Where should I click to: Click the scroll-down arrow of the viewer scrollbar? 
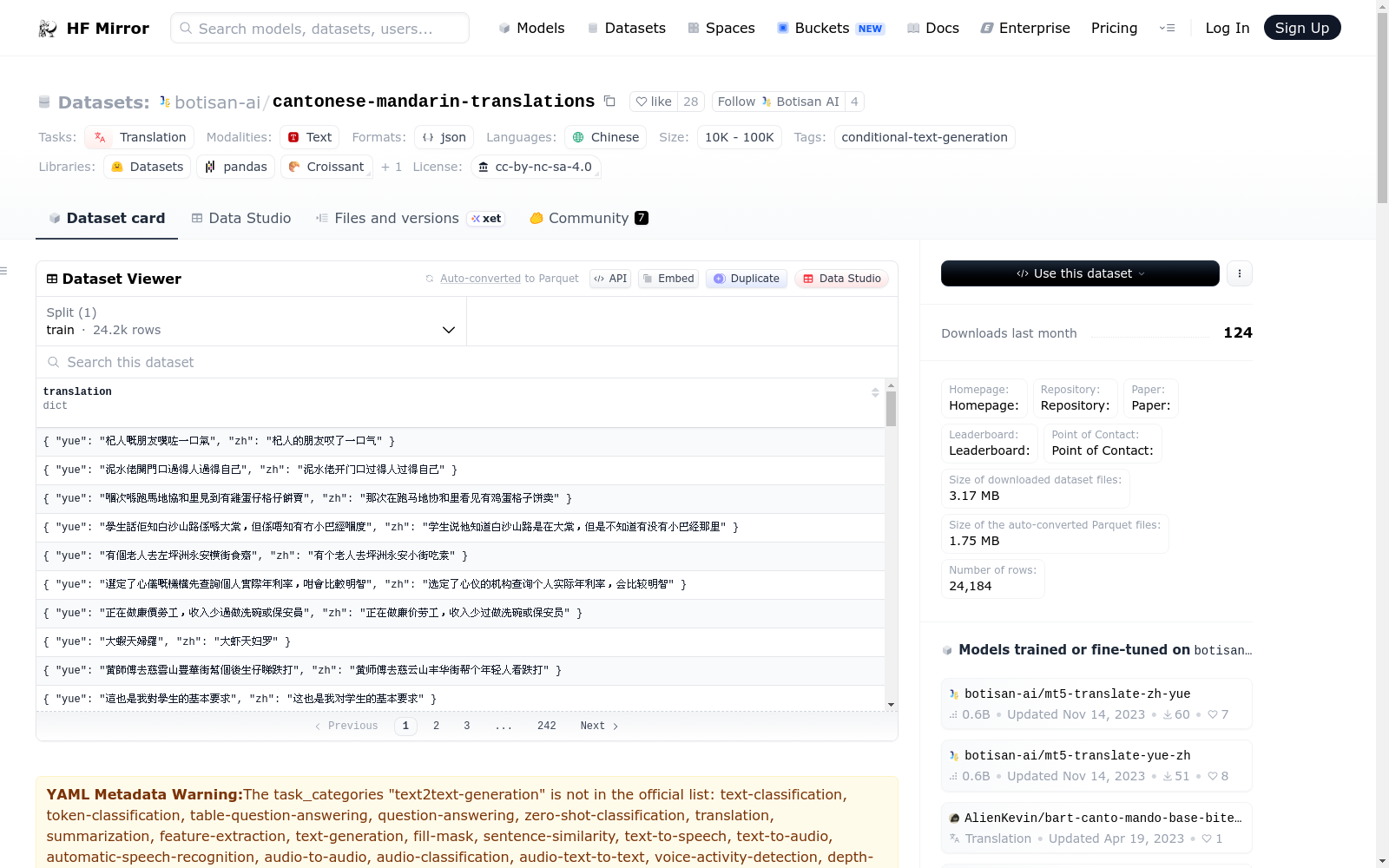[891, 705]
